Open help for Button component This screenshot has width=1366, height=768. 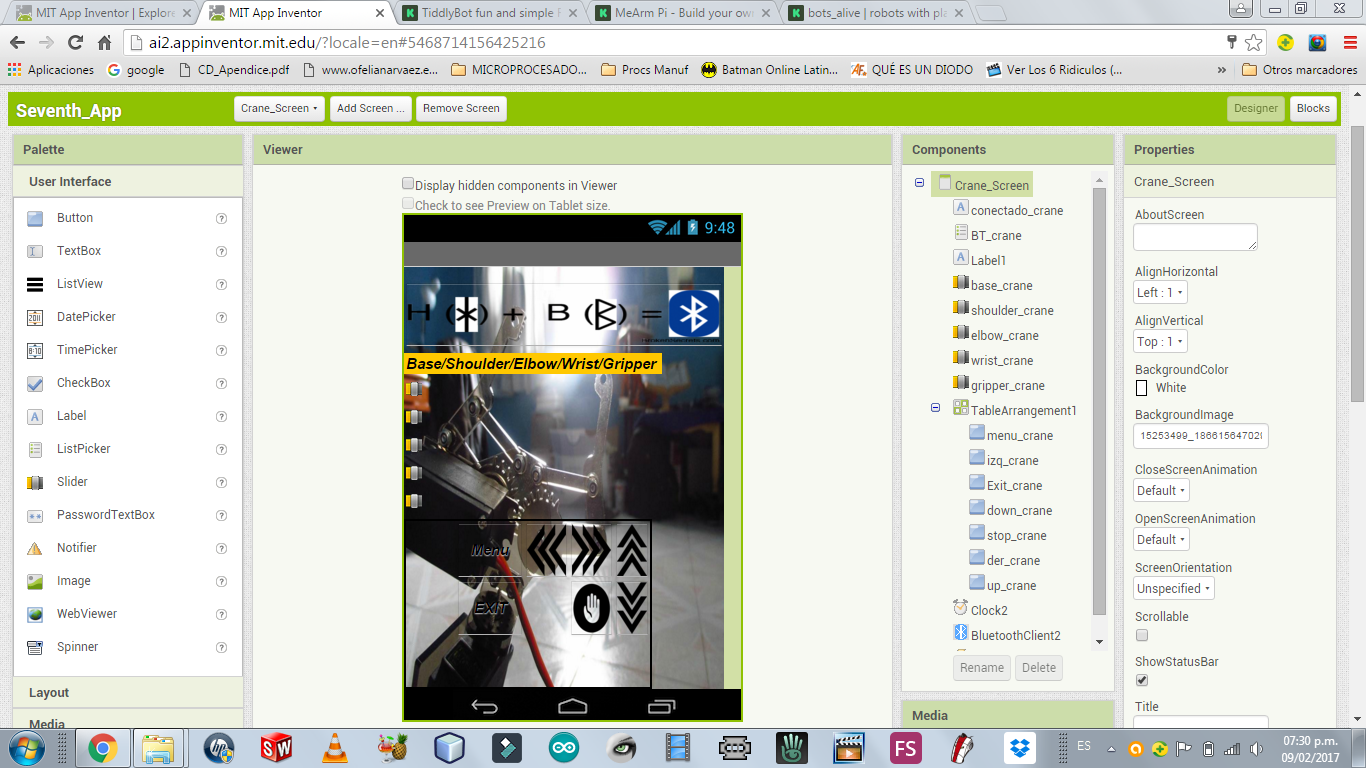[x=222, y=218]
